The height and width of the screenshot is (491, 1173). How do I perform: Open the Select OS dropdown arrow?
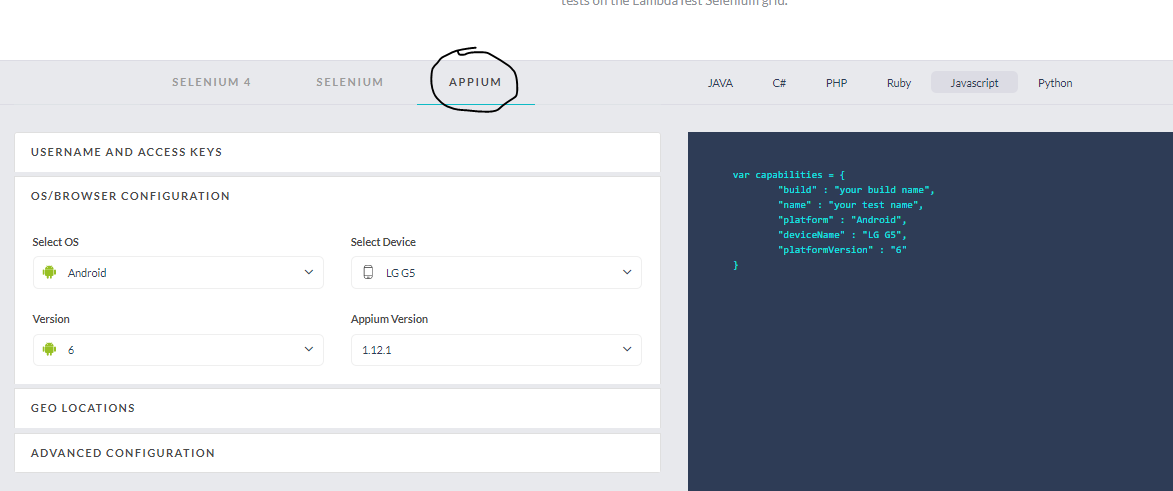click(308, 272)
